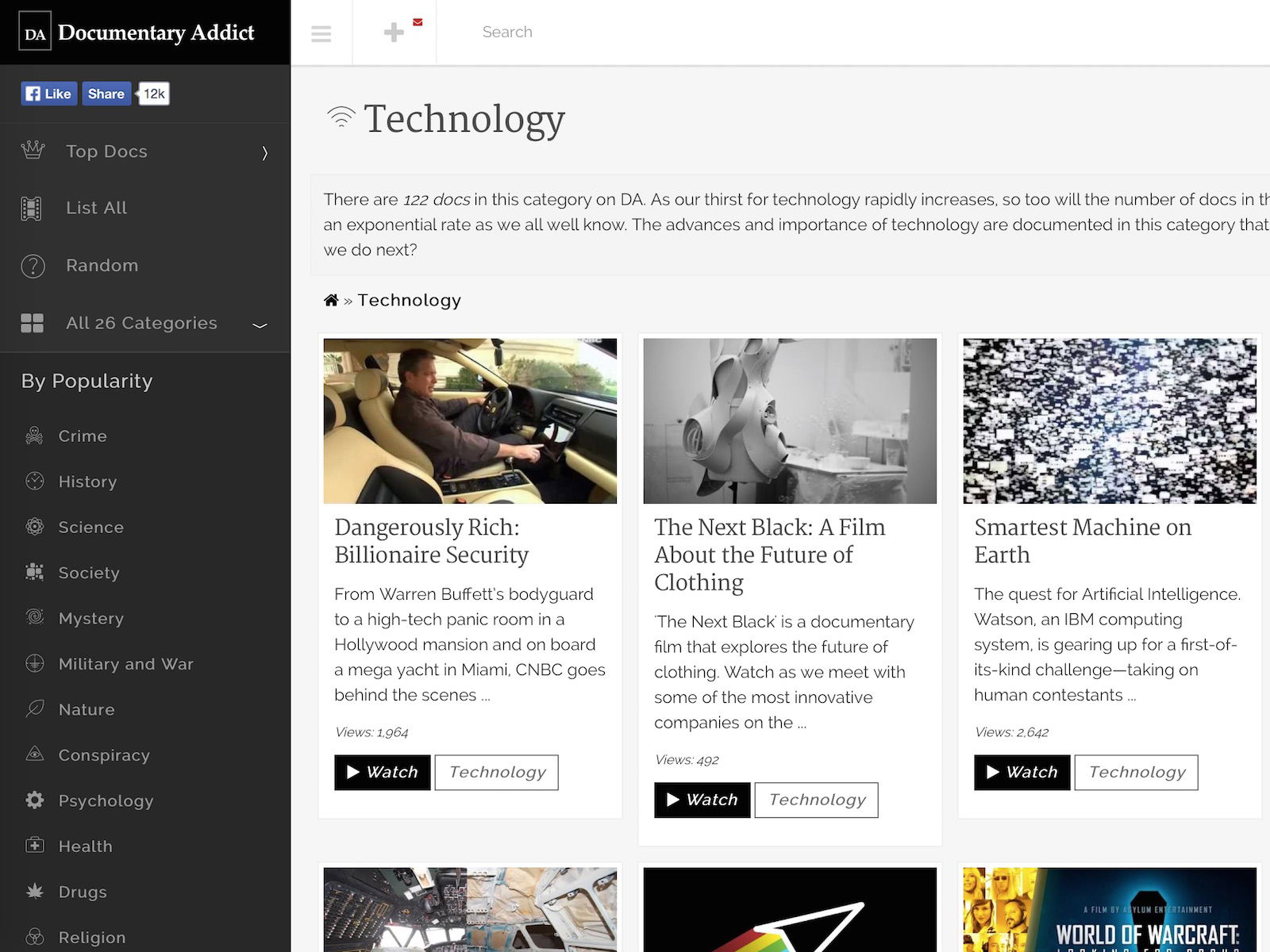The image size is (1270, 952).
Task: Click Technology tag under Dangerously Rich
Action: click(497, 772)
